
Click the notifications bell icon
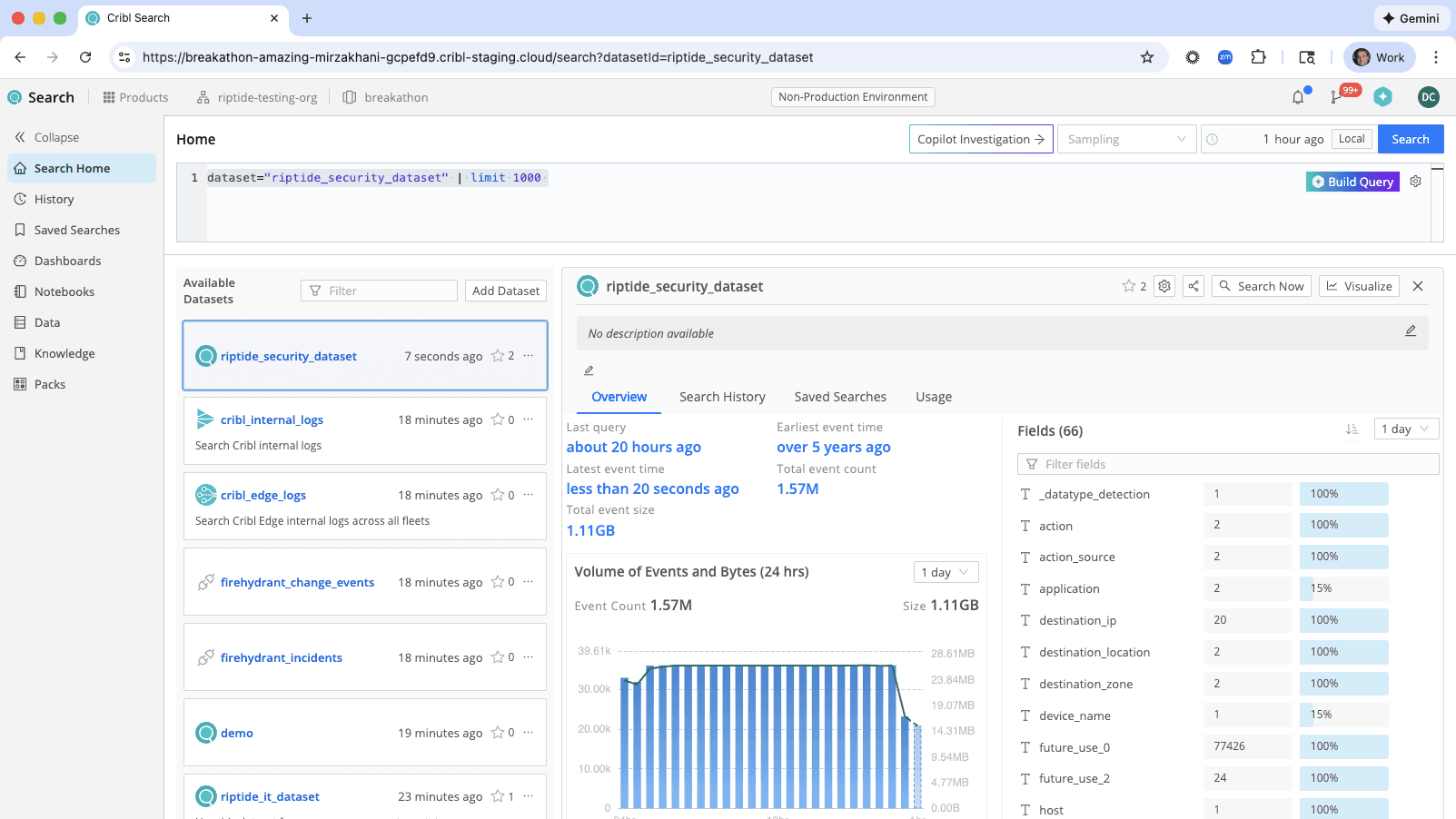tap(1298, 97)
